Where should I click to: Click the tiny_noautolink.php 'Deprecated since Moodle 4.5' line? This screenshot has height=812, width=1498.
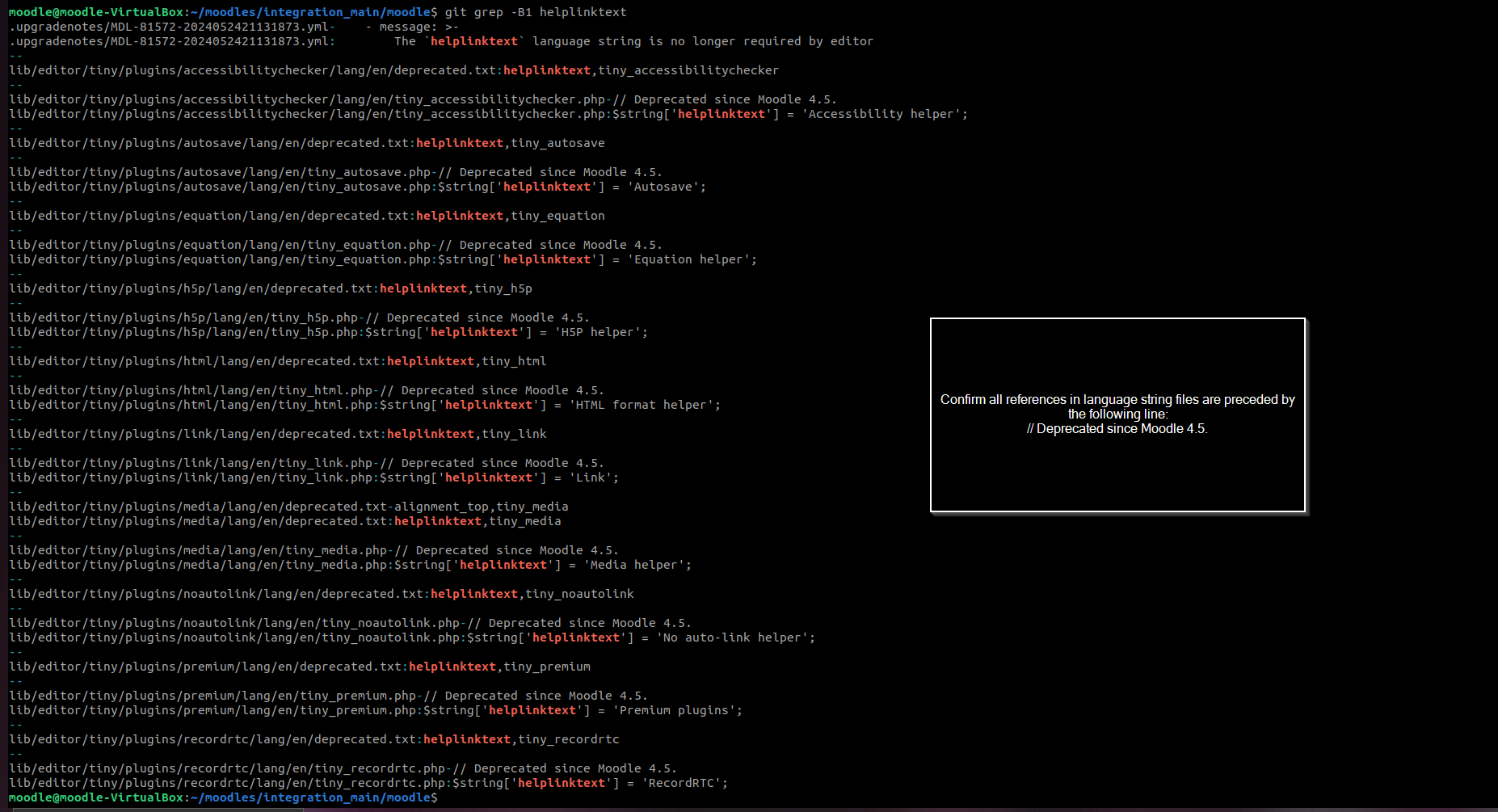[351, 623]
